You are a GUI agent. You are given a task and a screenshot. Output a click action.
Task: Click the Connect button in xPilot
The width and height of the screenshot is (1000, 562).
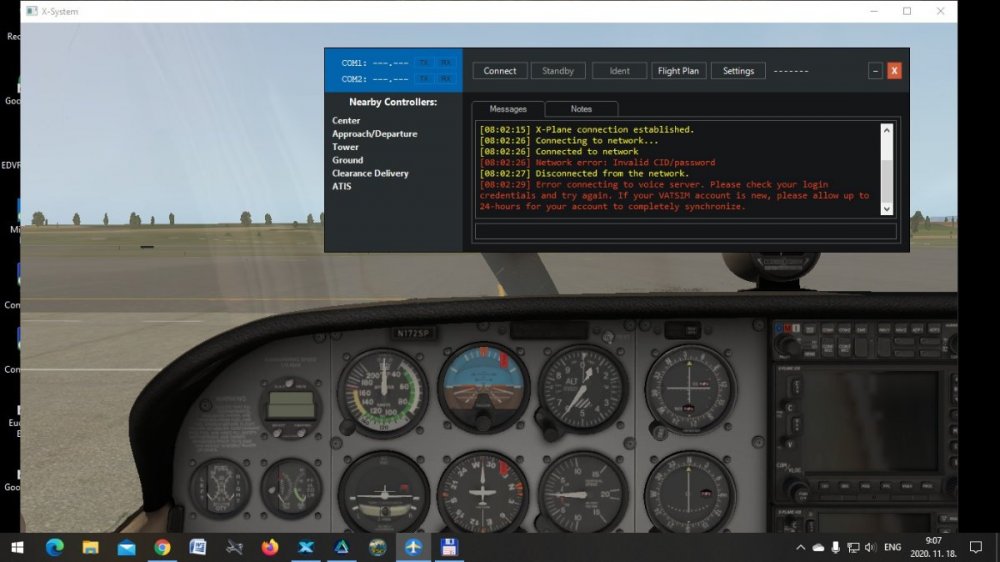pyautogui.click(x=500, y=71)
